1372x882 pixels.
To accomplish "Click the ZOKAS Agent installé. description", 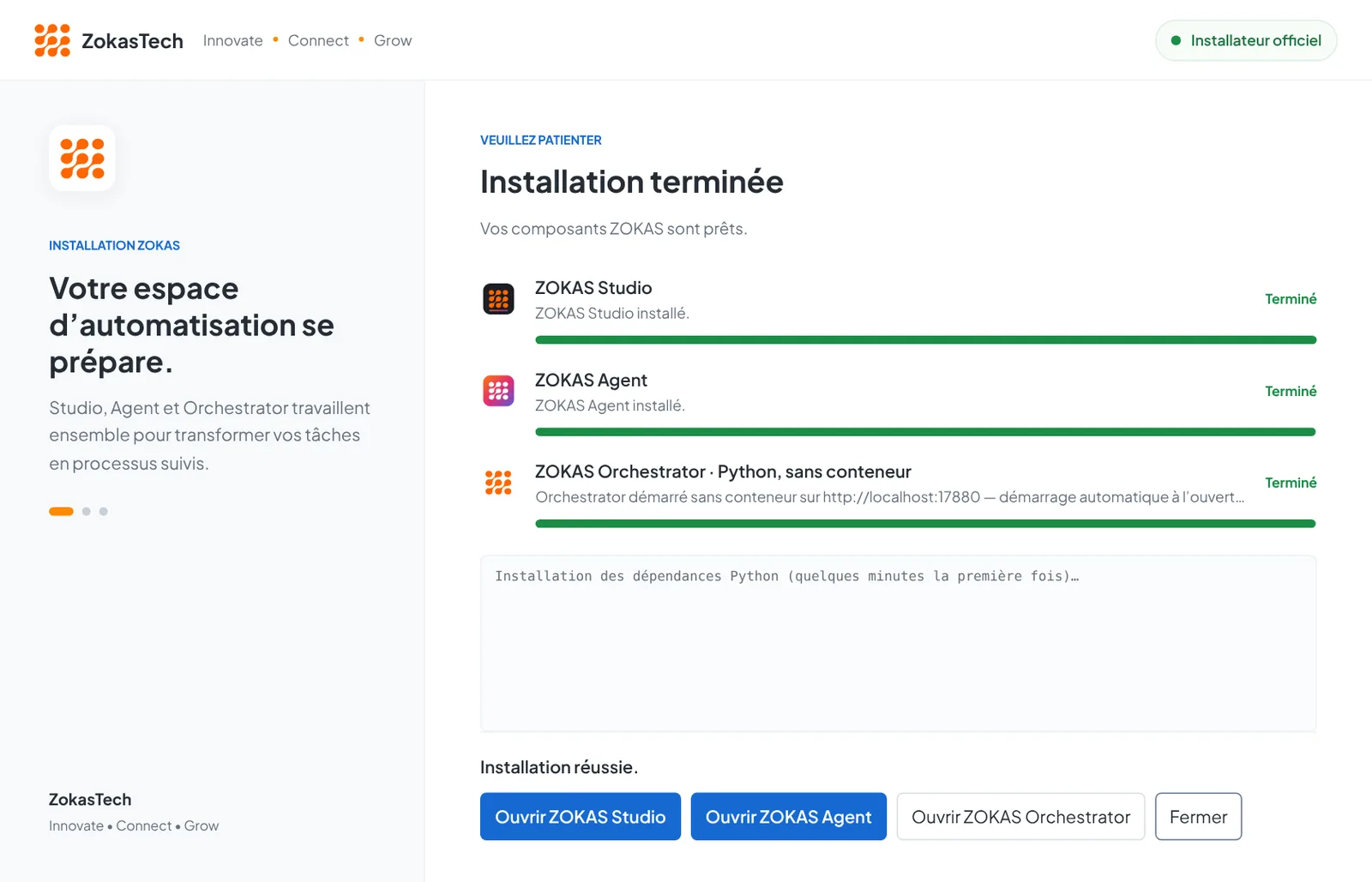I will point(610,405).
